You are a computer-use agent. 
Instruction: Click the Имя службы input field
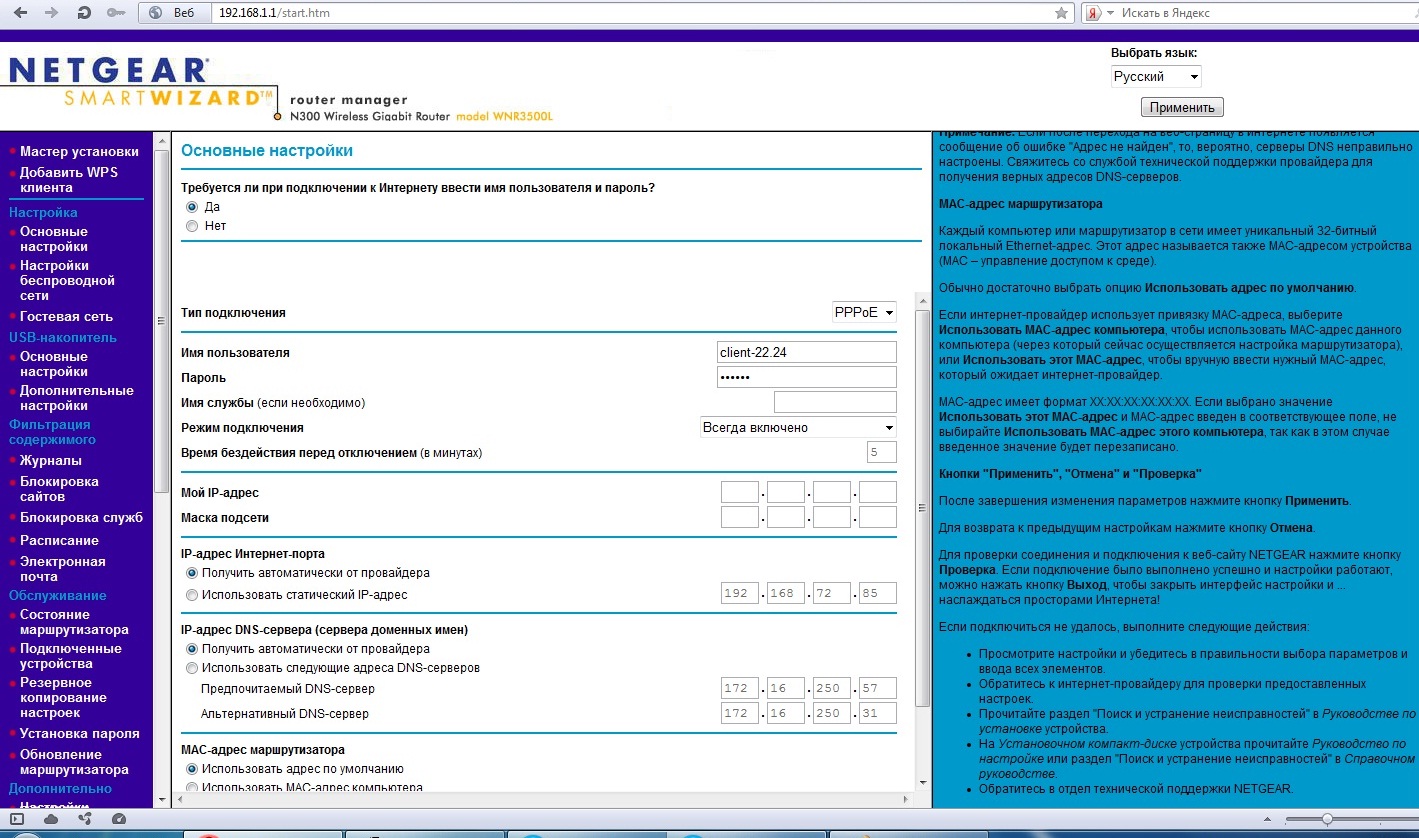[x=835, y=402]
